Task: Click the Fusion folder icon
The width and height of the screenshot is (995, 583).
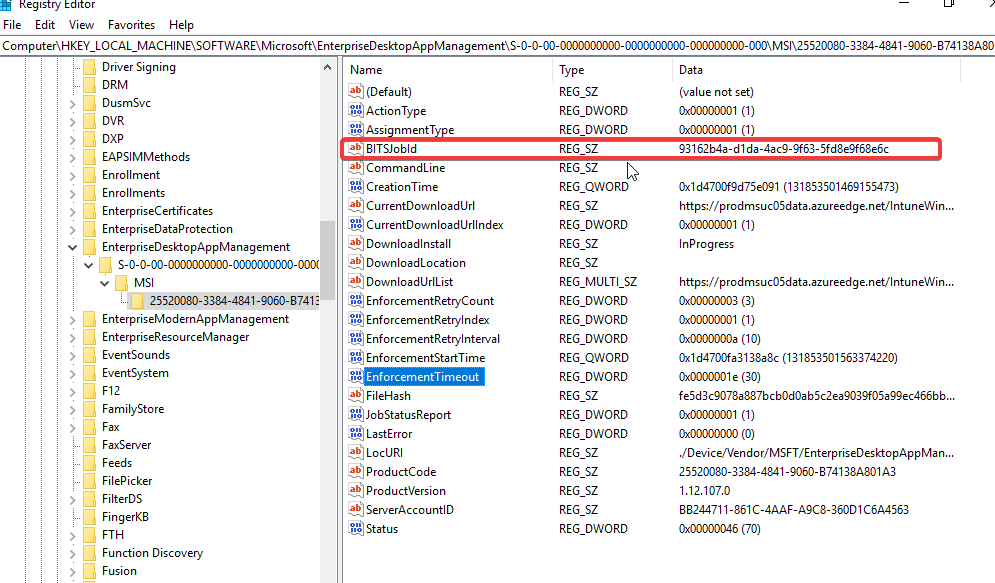Action: tap(89, 571)
